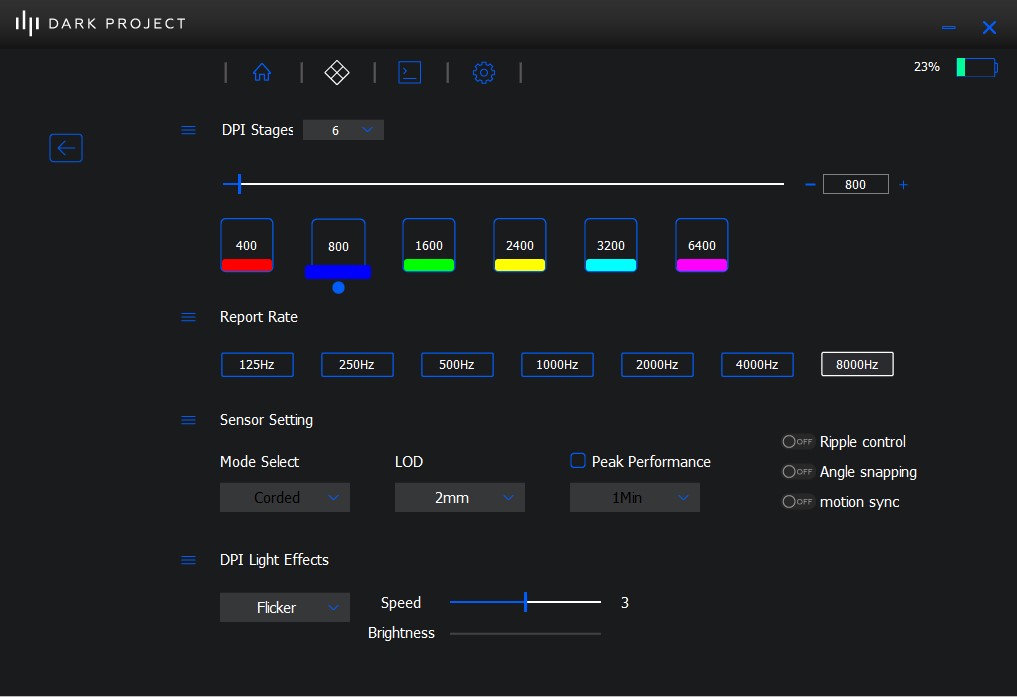Open the macro terminal icon
Image resolution: width=1017 pixels, height=698 pixels.
[409, 72]
